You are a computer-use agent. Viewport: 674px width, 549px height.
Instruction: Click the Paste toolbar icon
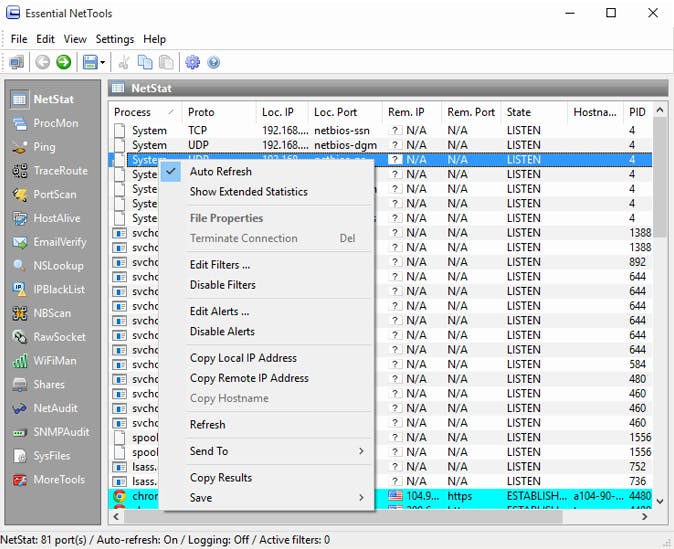[166, 62]
